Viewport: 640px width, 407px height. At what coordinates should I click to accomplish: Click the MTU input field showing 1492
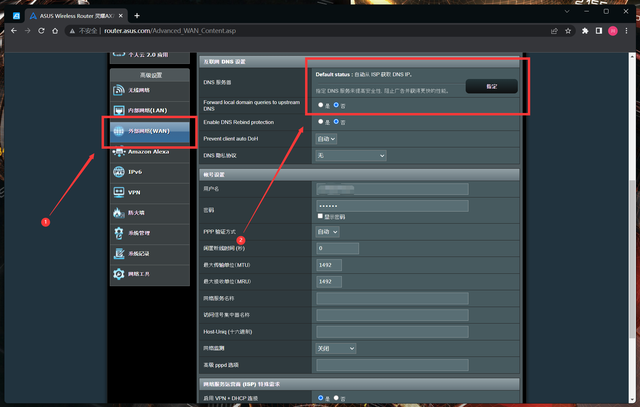329,265
